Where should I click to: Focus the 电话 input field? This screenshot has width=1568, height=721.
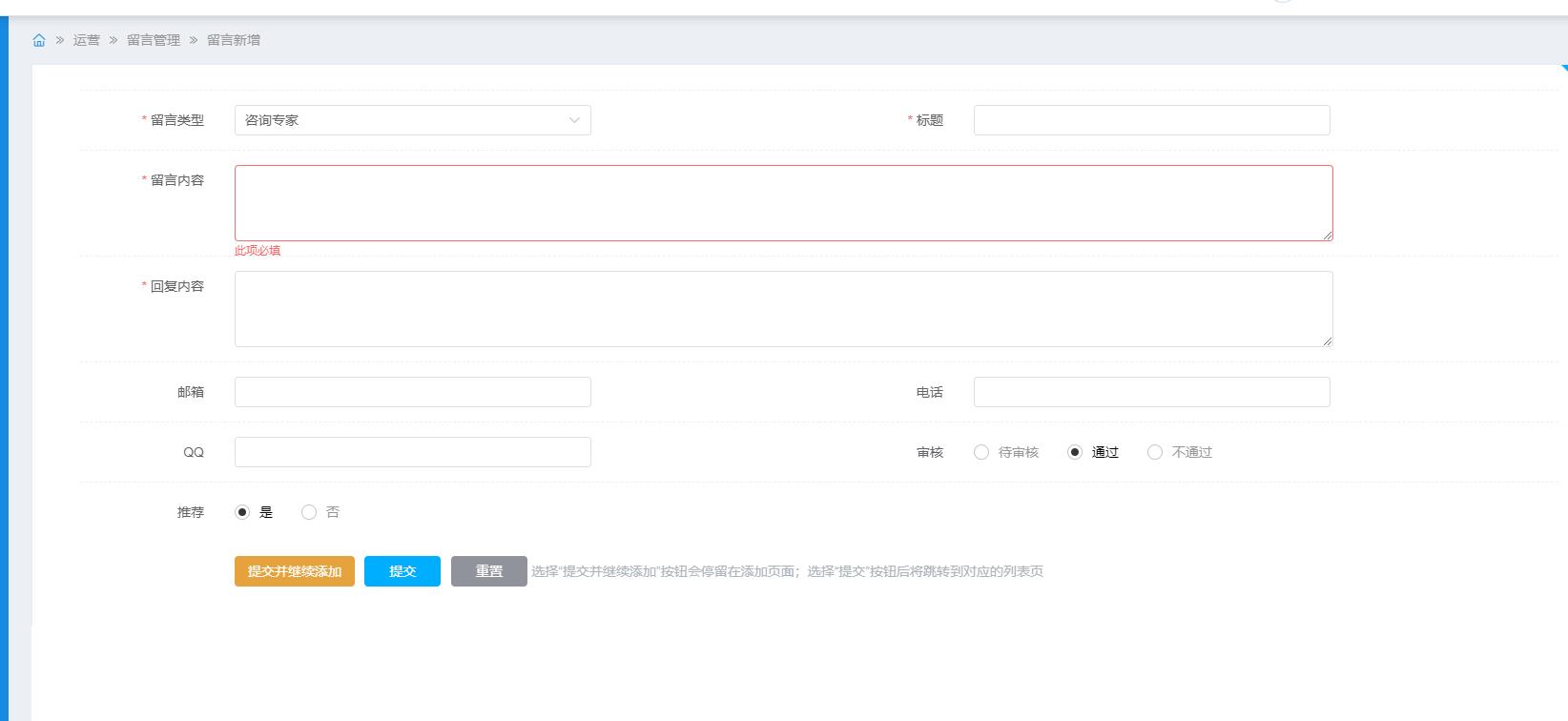click(1152, 392)
